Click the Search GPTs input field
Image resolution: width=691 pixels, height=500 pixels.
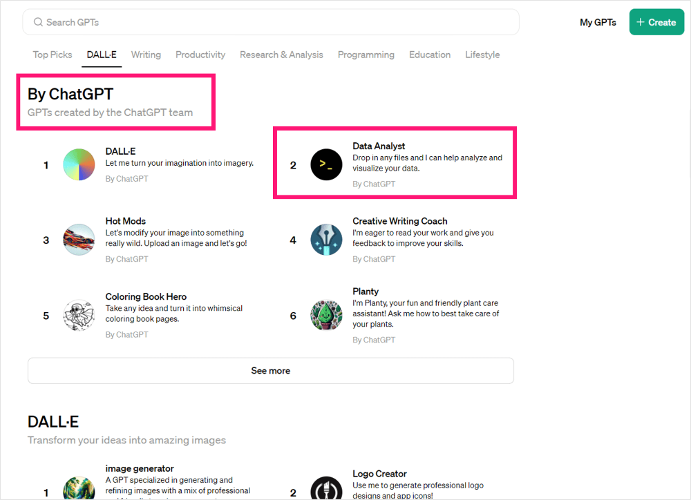tap(270, 22)
